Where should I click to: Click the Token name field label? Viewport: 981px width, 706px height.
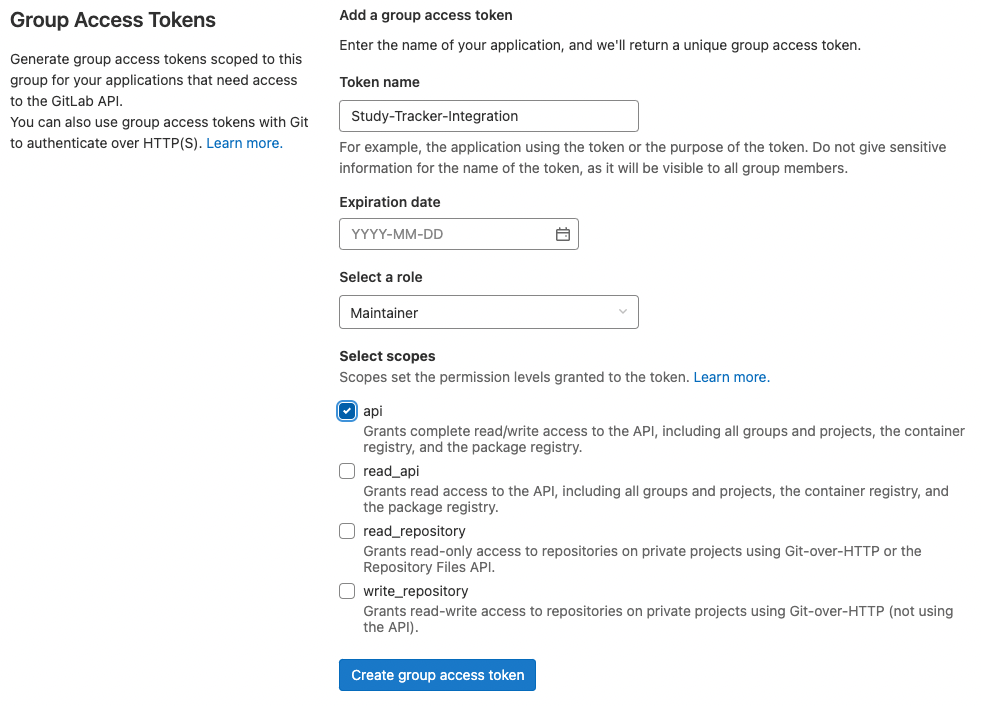380,82
